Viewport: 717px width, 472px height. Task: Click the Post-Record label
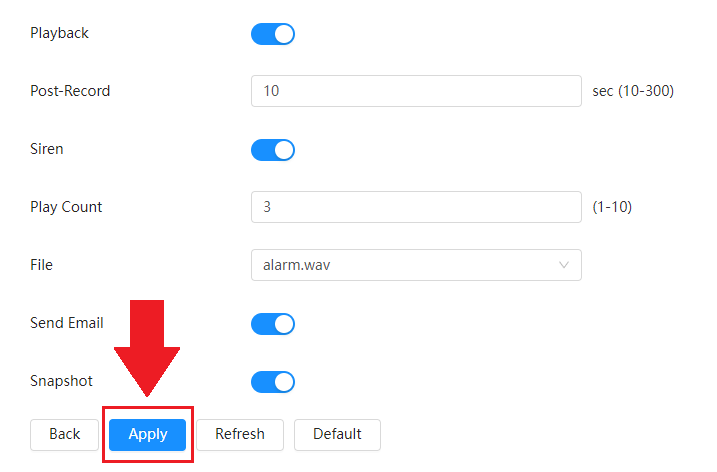pyautogui.click(x=70, y=91)
